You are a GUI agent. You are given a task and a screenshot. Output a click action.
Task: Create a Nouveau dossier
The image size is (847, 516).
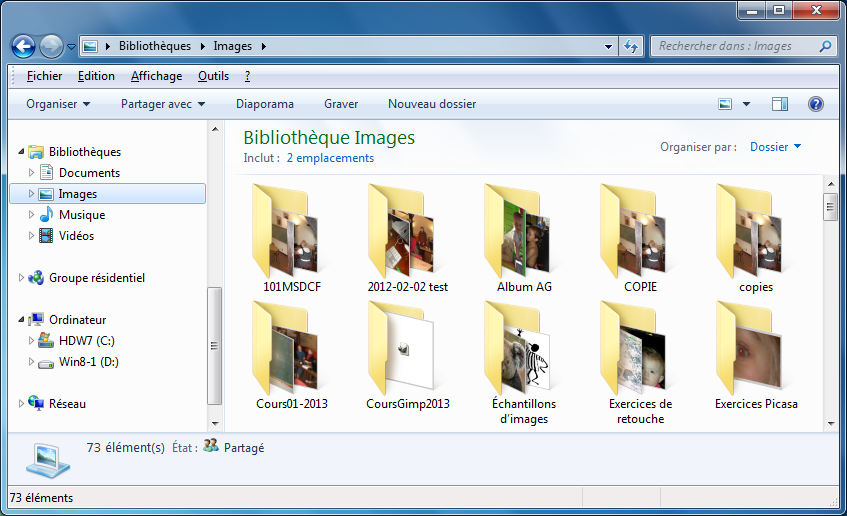click(432, 104)
